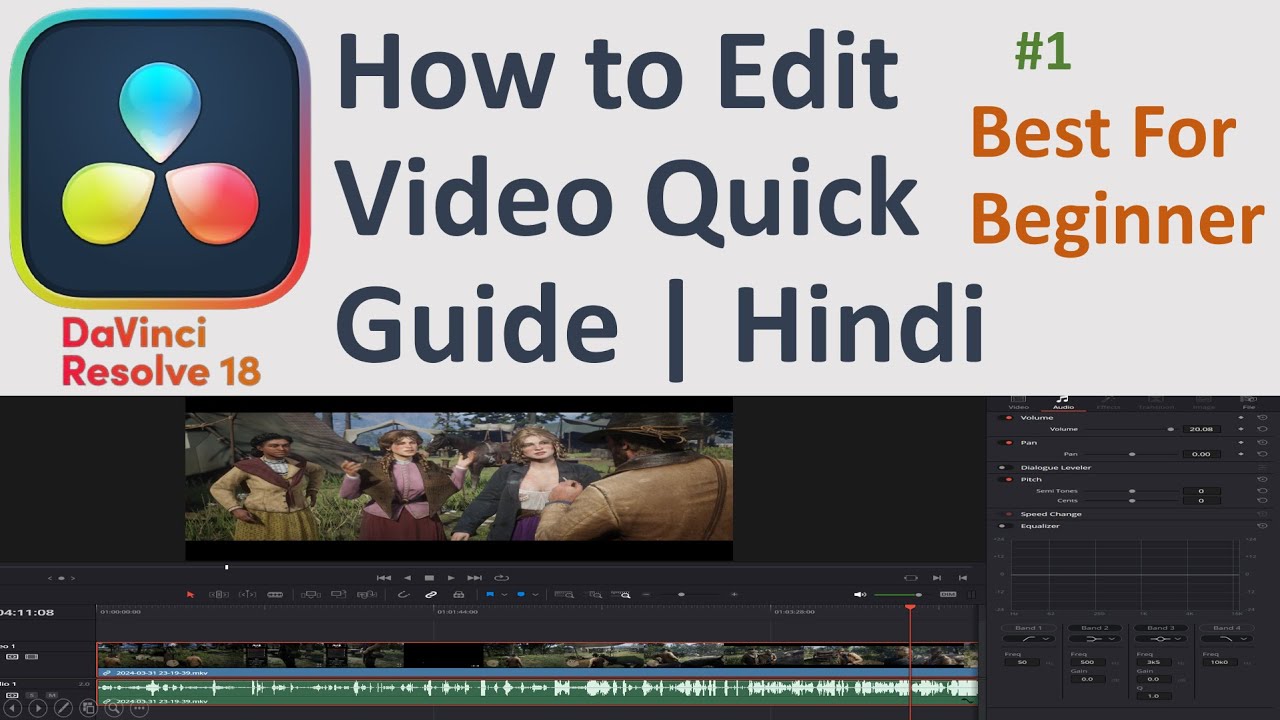Screen dimensions: 1280x720
Task: Open Band 2 filter type dropdown
Action: coord(1093,638)
